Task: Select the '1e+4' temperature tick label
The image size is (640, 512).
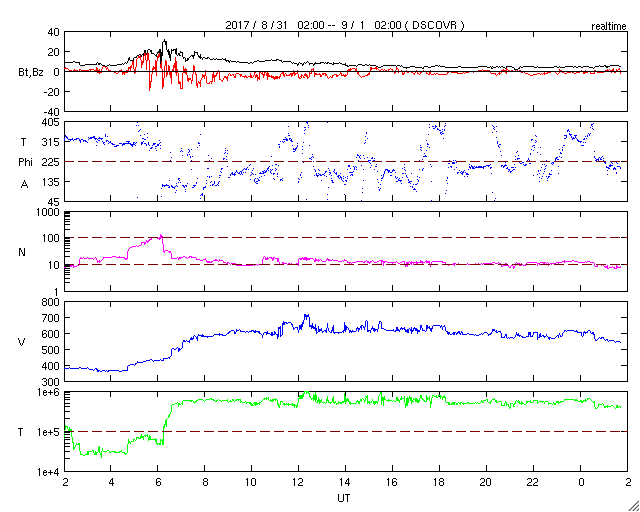Action: coord(50,472)
